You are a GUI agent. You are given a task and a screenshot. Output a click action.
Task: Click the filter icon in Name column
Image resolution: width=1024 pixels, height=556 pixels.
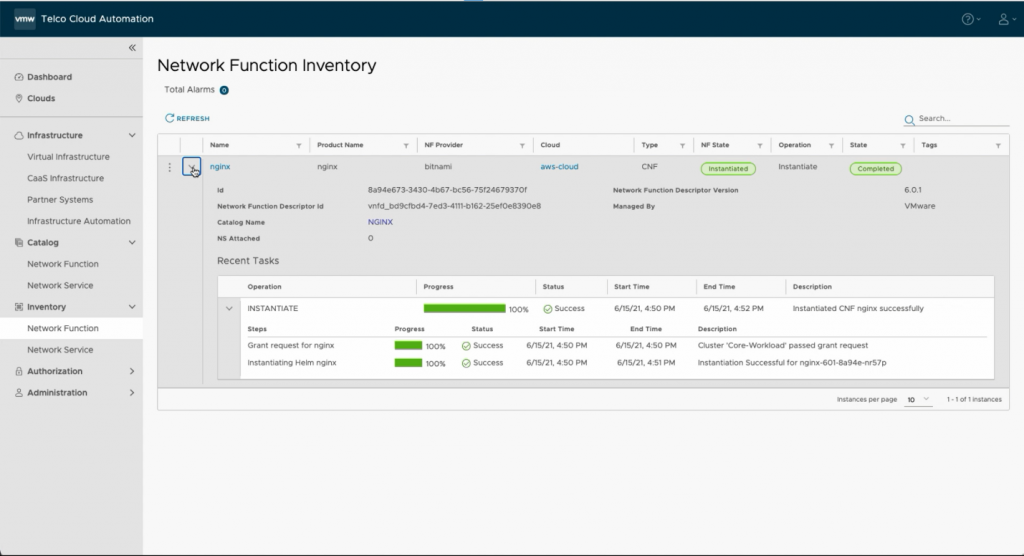pyautogui.click(x=299, y=146)
